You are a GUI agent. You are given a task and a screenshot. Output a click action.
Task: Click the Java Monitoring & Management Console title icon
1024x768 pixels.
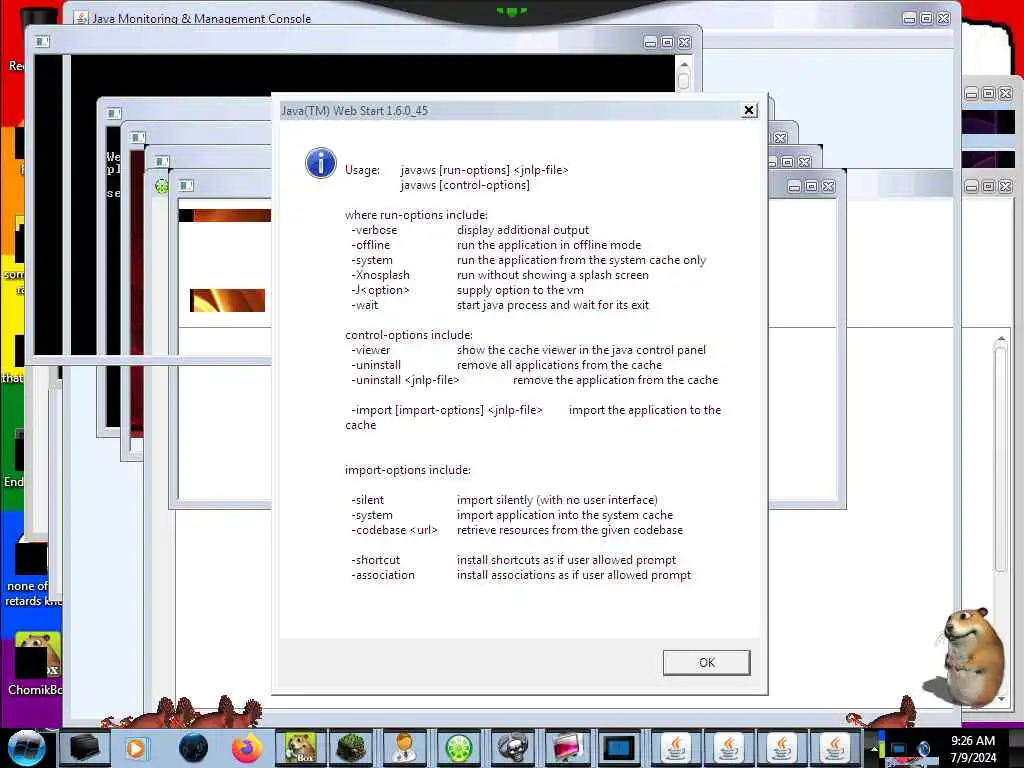(x=80, y=18)
